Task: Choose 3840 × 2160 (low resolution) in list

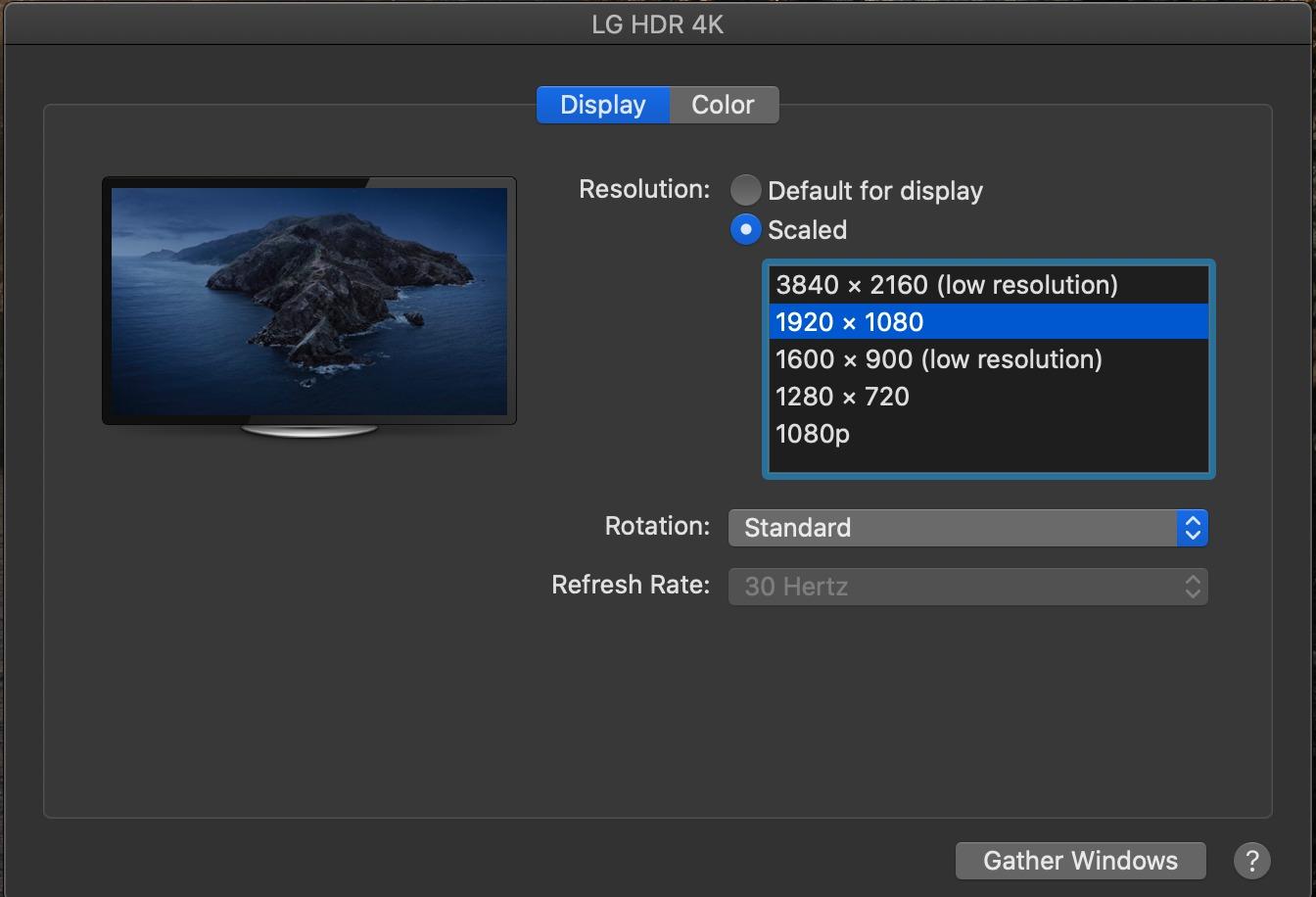Action: coord(989,285)
